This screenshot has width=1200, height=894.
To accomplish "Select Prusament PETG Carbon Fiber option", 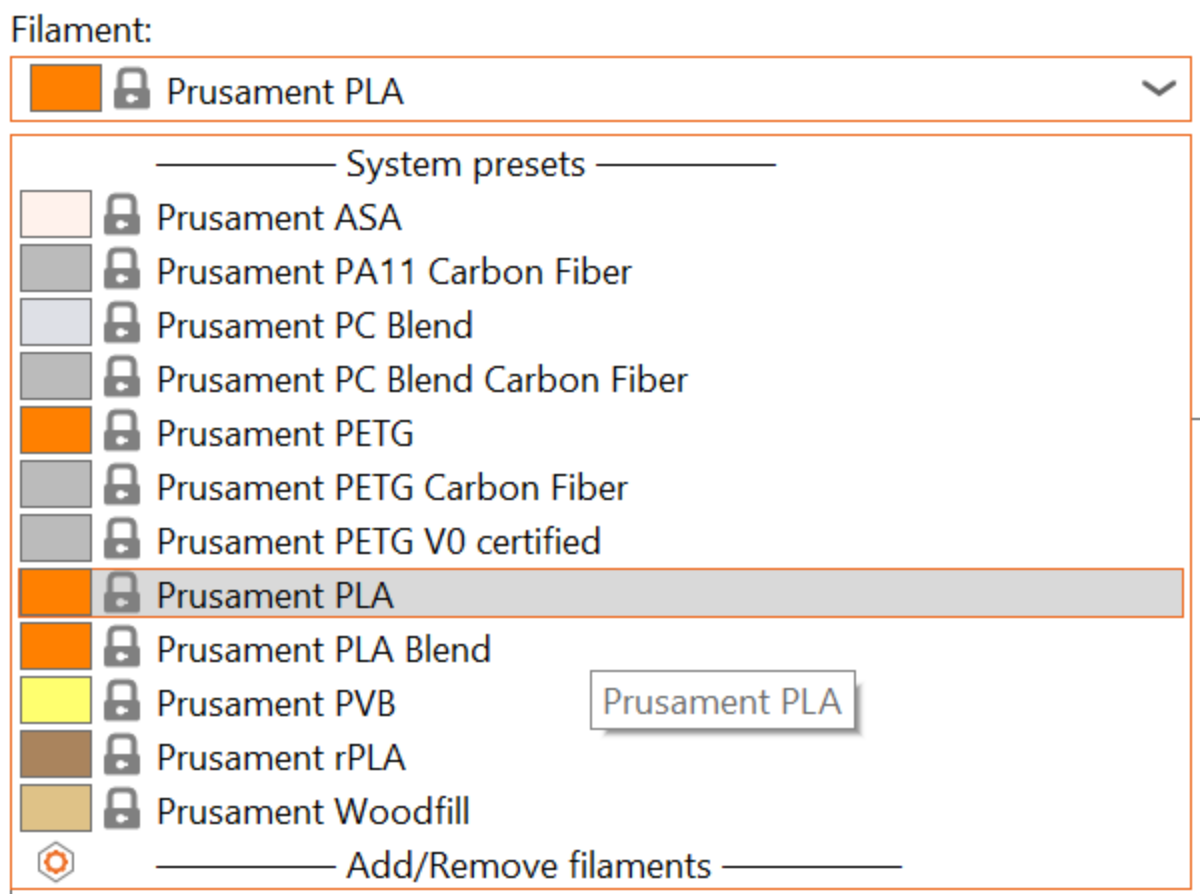I will 392,487.
